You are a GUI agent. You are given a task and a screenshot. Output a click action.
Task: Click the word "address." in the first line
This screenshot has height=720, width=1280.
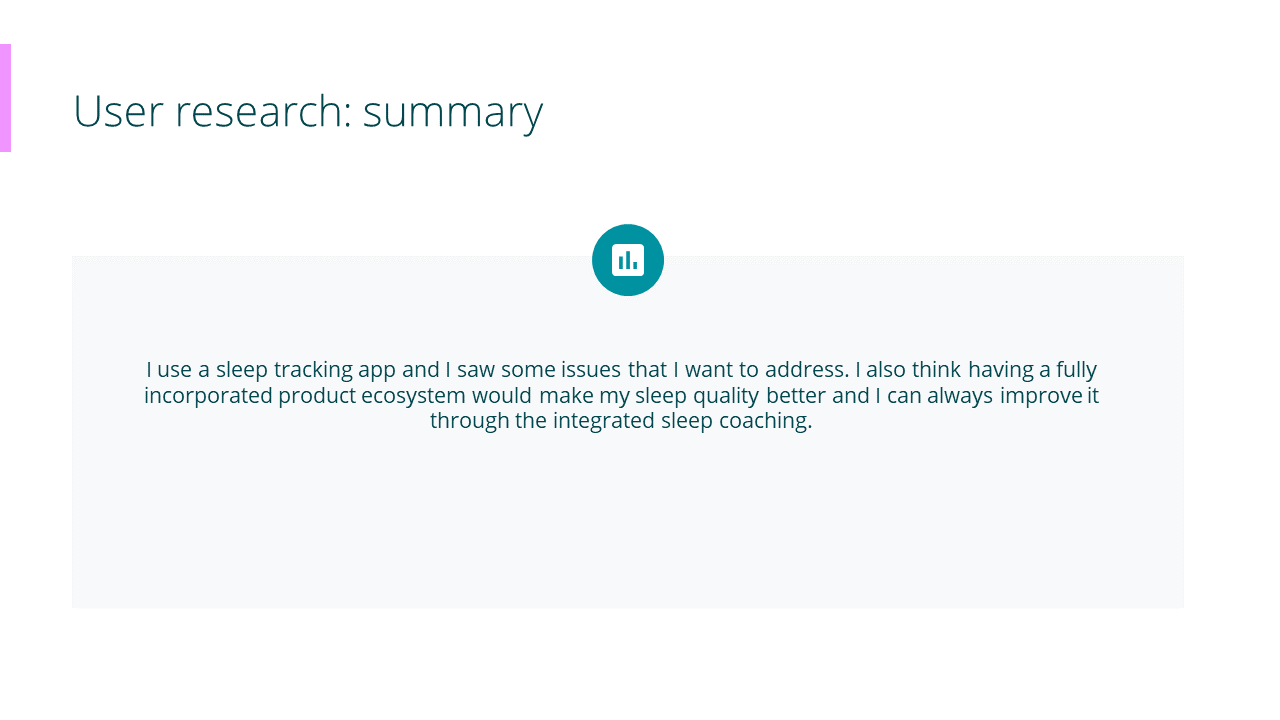pos(806,370)
